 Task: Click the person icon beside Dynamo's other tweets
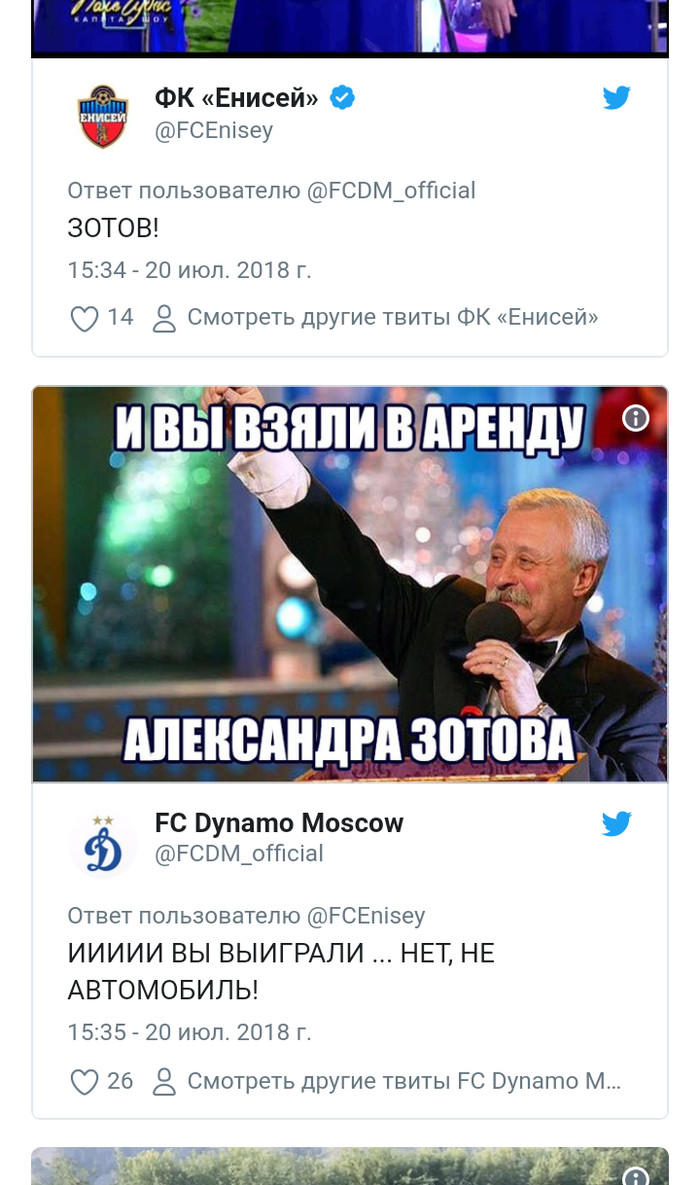[164, 1081]
